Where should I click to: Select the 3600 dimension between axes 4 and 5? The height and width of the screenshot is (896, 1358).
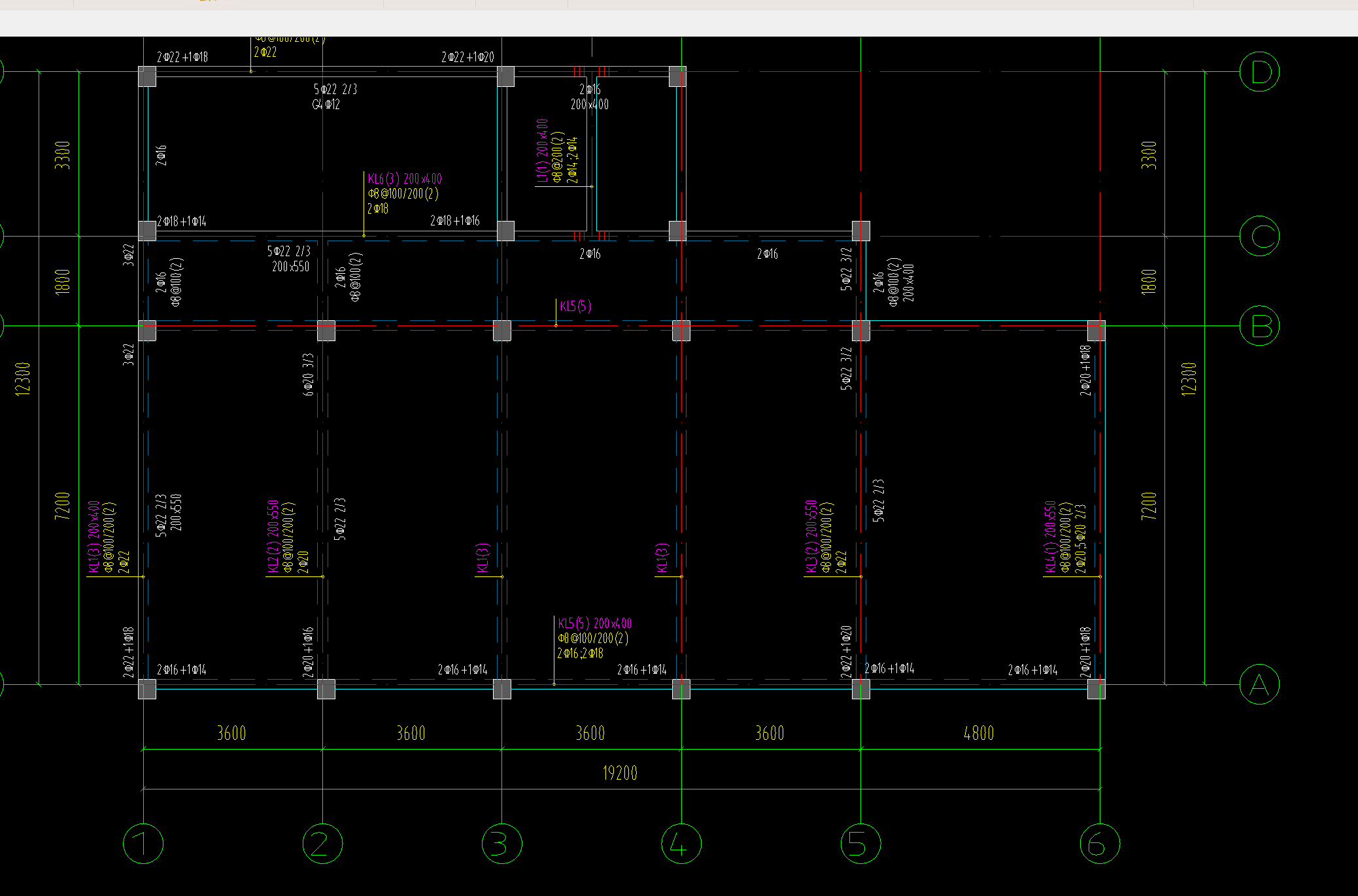[x=770, y=733]
